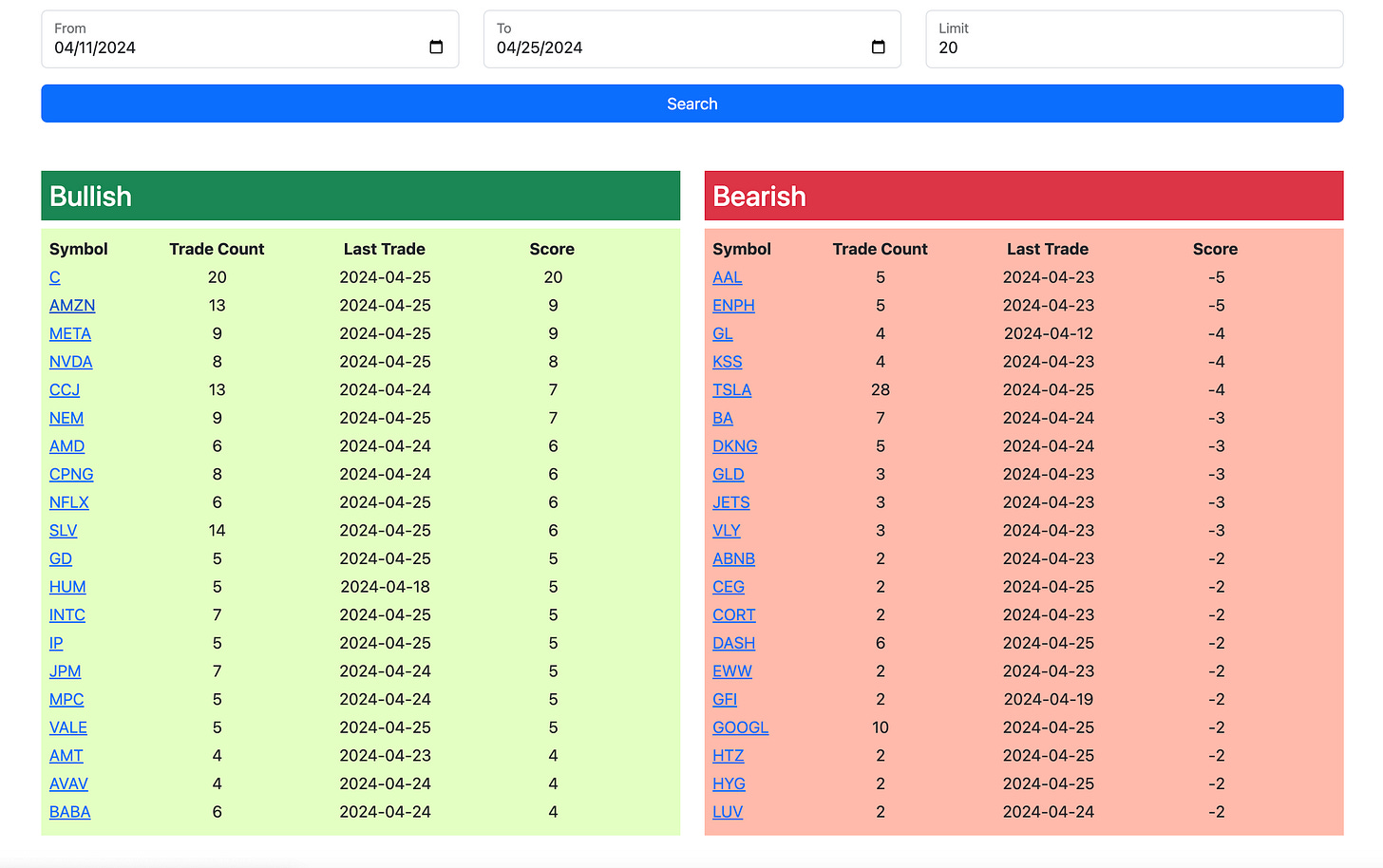This screenshot has height=868, width=1383.
Task: Open the AMD symbol link
Action: click(67, 446)
